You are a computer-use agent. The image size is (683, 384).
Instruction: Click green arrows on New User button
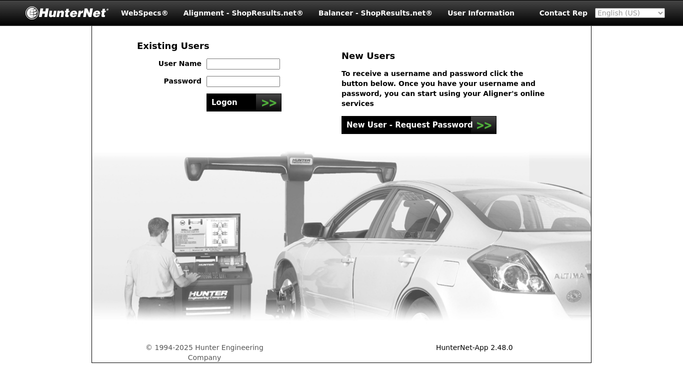tap(484, 125)
